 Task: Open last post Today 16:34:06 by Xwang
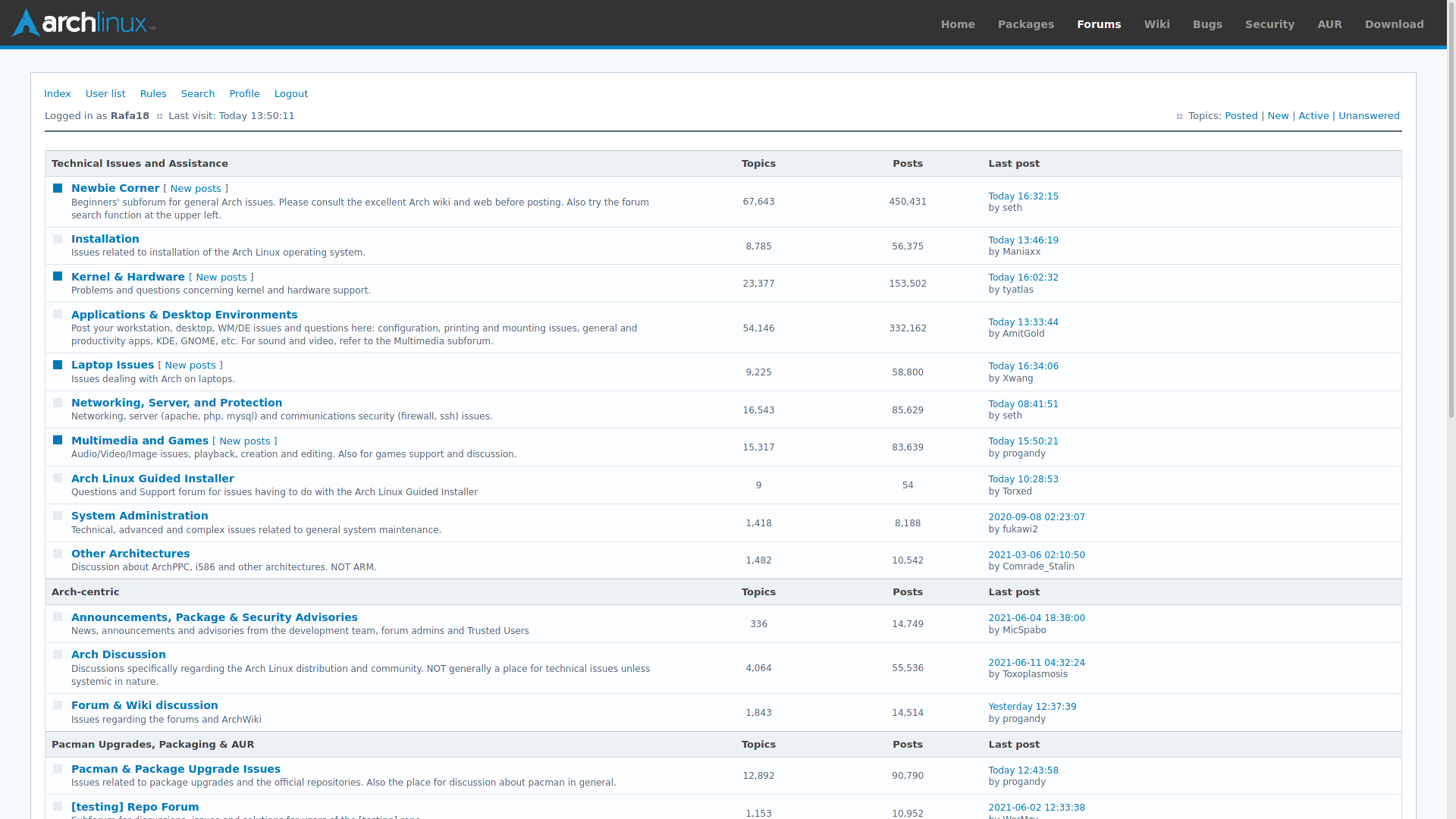pyautogui.click(x=1023, y=366)
